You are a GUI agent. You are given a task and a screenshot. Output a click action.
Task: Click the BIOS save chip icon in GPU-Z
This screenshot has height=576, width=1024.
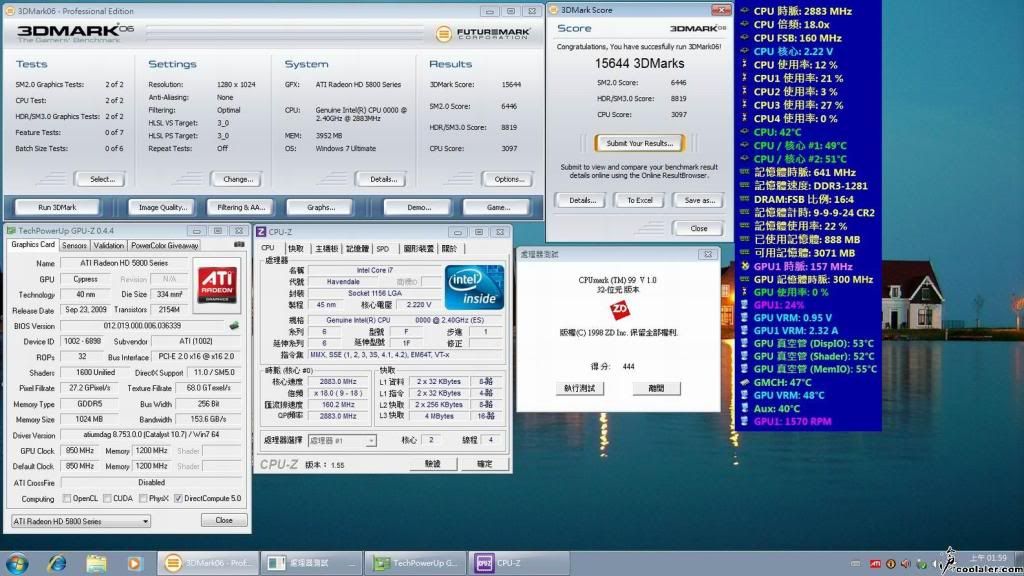tap(234, 326)
